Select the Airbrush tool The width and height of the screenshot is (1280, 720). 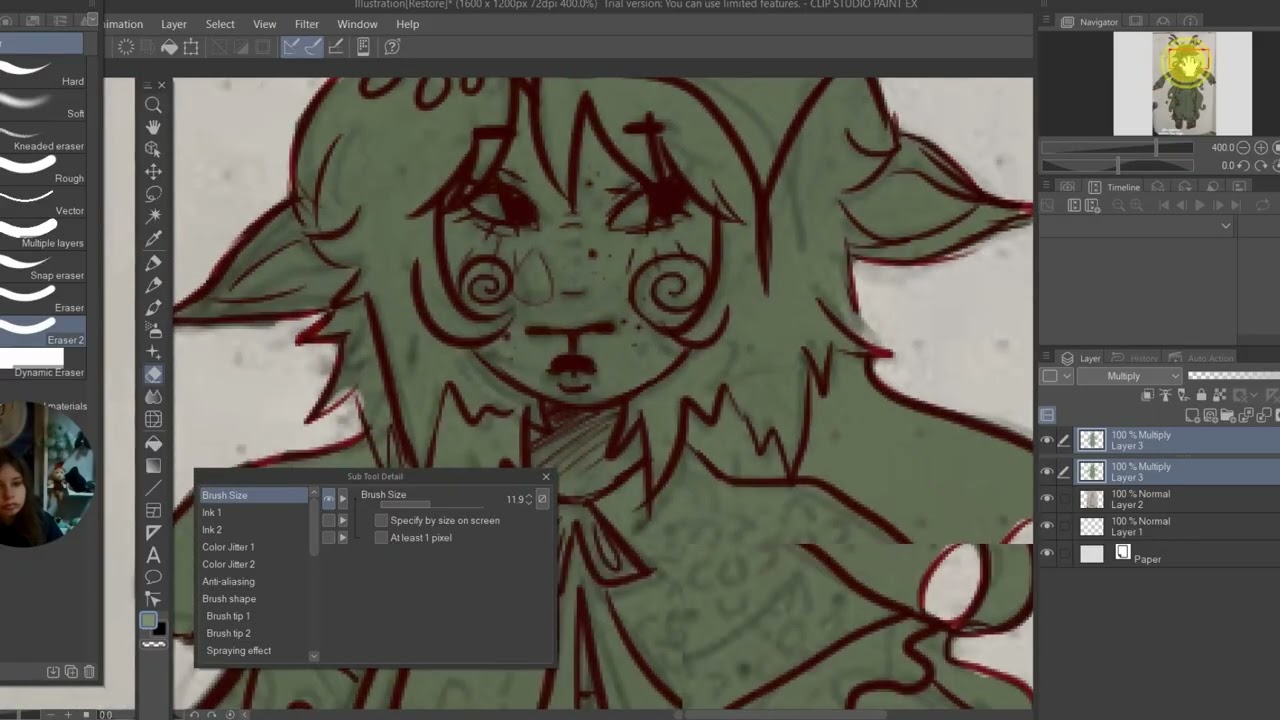point(153,330)
